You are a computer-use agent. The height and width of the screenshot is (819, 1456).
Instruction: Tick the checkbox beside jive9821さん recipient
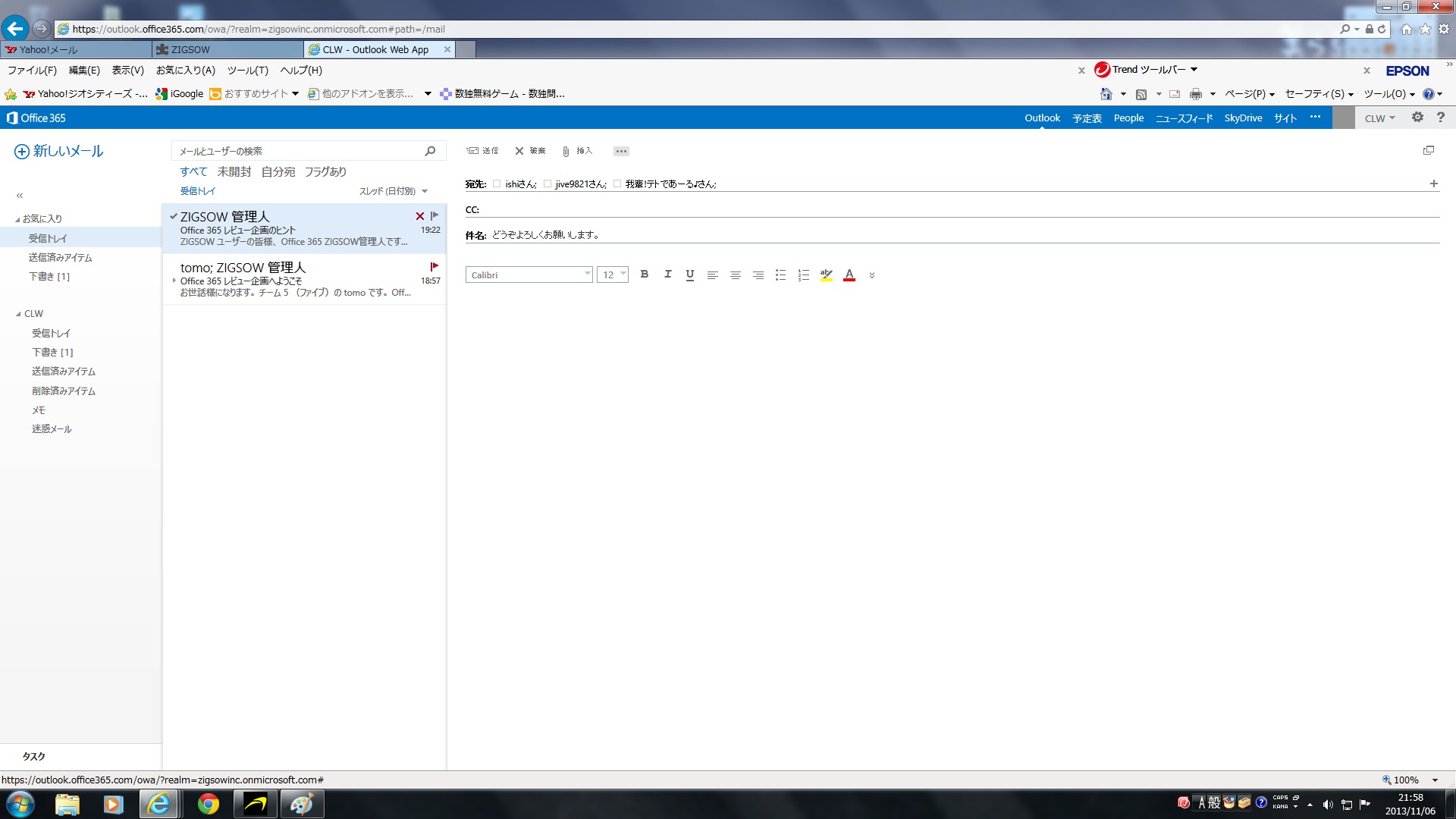point(547,184)
